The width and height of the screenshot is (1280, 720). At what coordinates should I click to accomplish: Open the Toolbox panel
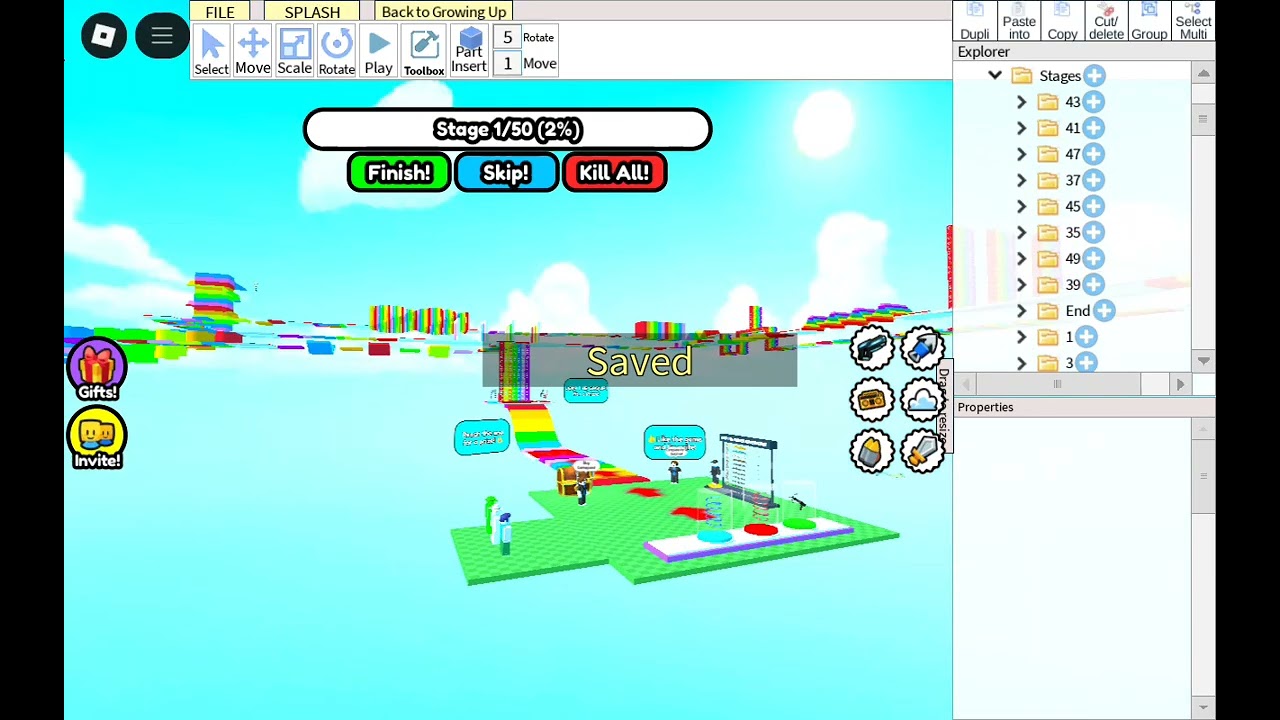tap(424, 52)
